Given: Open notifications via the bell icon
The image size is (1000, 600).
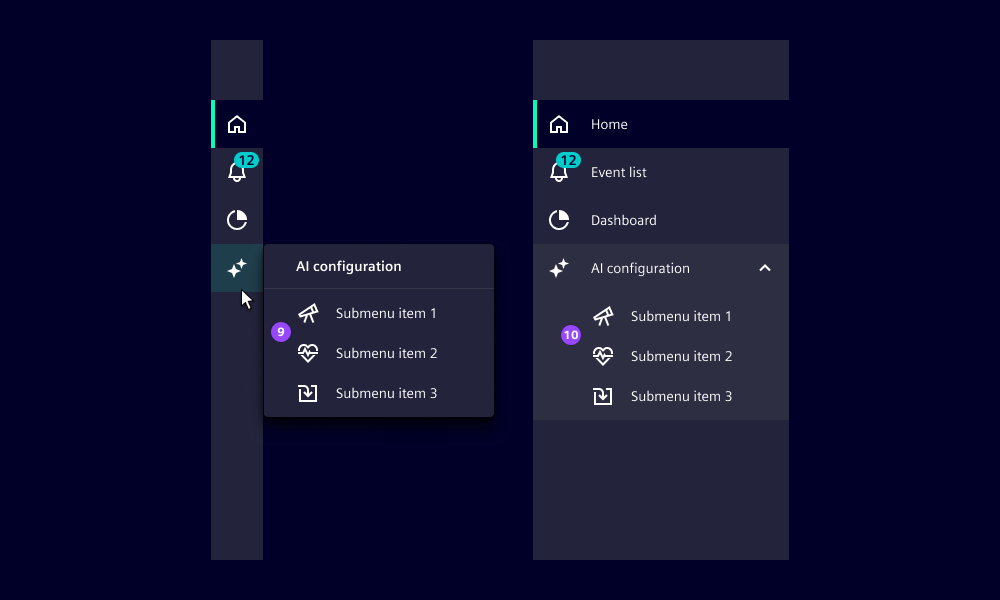Looking at the screenshot, I should click(x=237, y=172).
